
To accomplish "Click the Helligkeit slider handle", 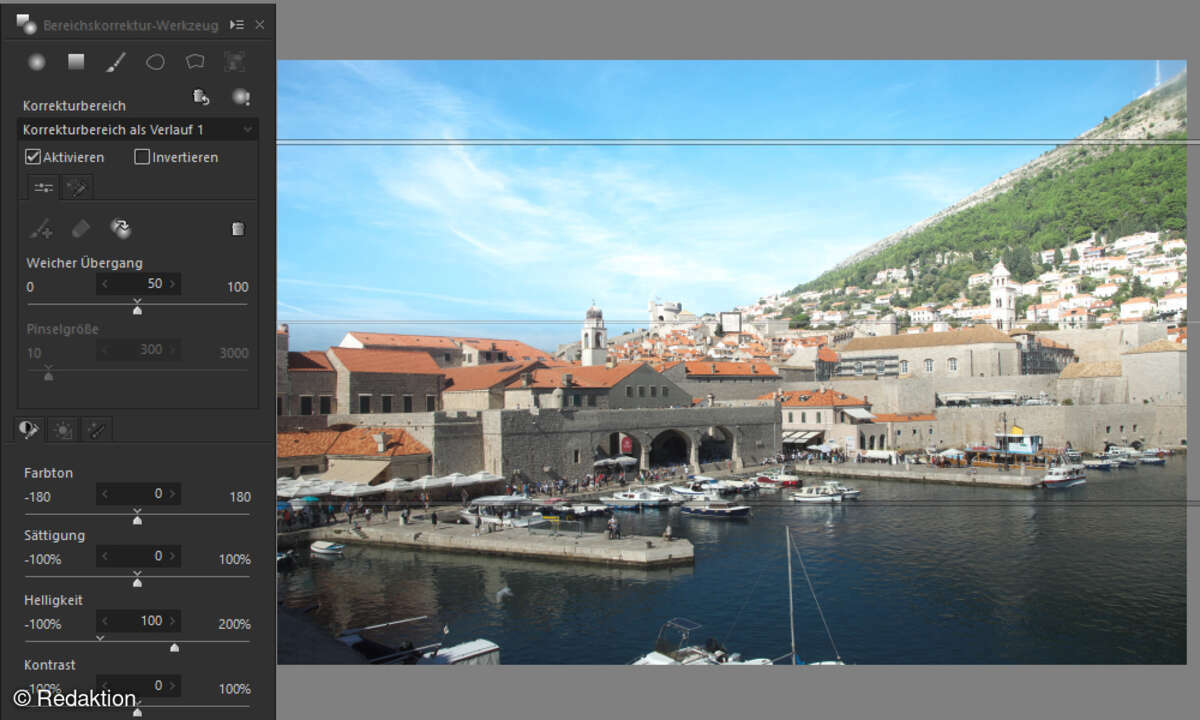I will pos(174,646).
